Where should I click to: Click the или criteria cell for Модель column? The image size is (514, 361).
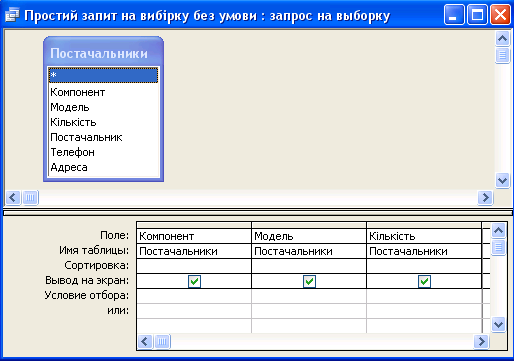(x=309, y=311)
